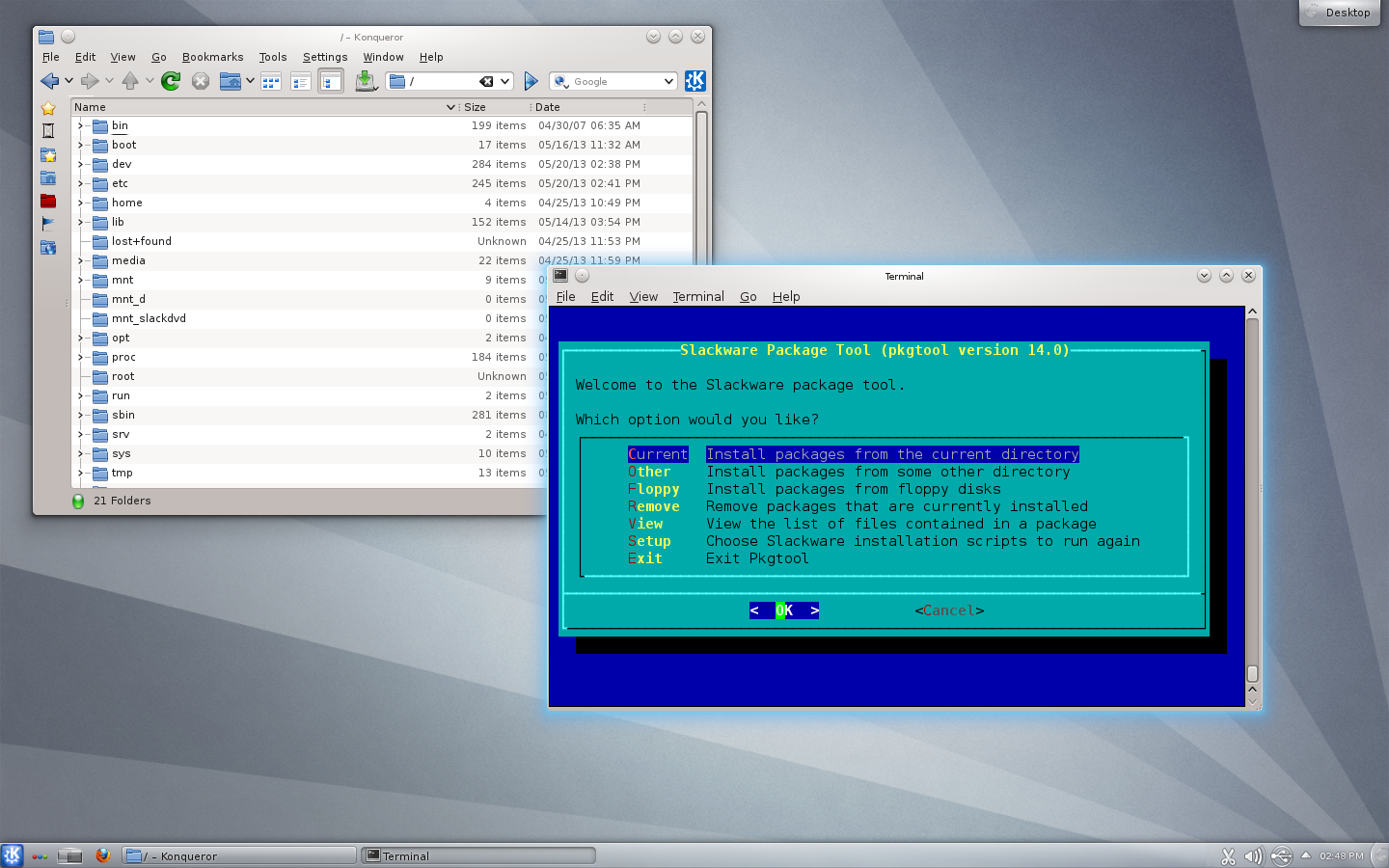This screenshot has height=868, width=1389.
Task: Toggle the Details view mode button
Action: [x=301, y=81]
